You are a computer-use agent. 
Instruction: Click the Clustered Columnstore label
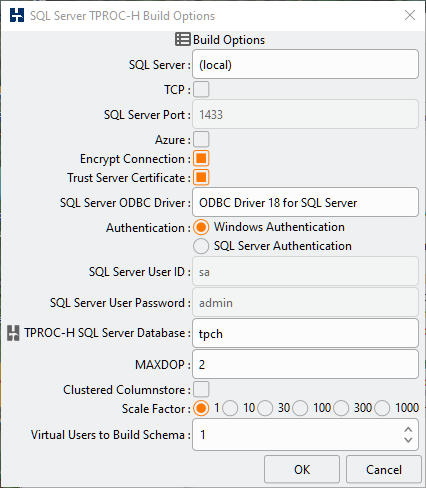coord(127,390)
